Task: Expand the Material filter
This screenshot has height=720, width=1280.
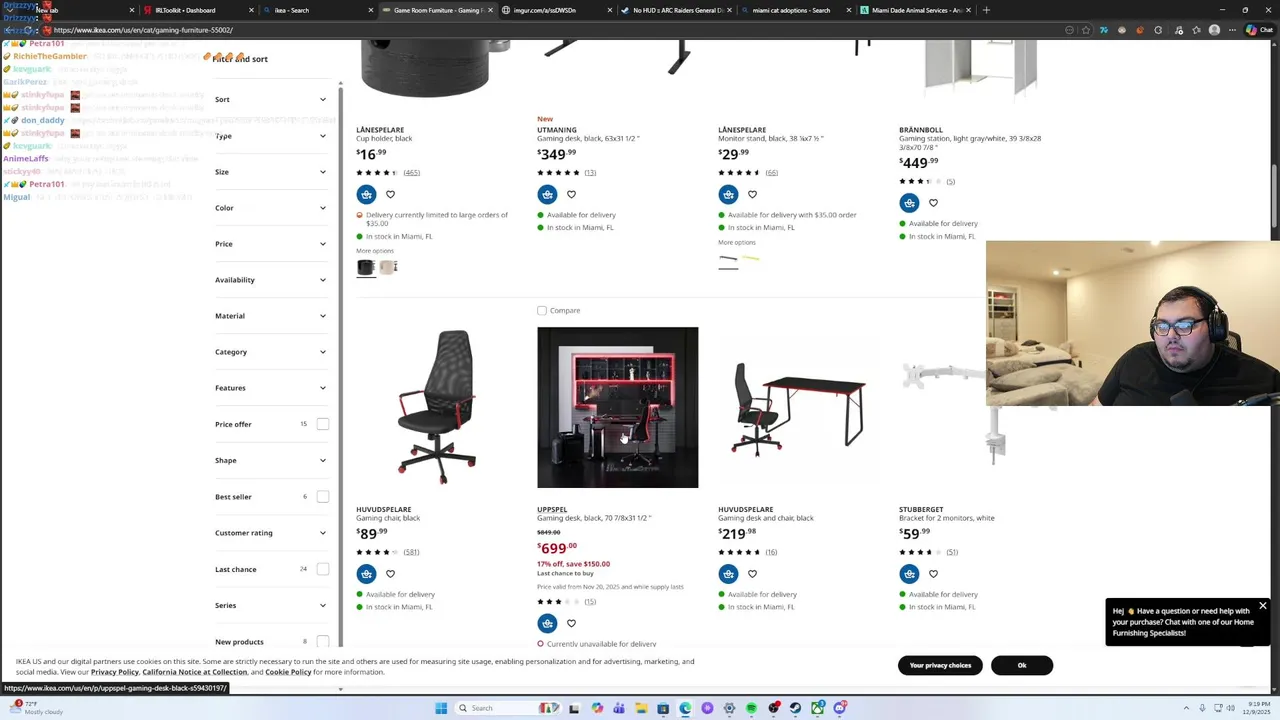Action: point(271,316)
